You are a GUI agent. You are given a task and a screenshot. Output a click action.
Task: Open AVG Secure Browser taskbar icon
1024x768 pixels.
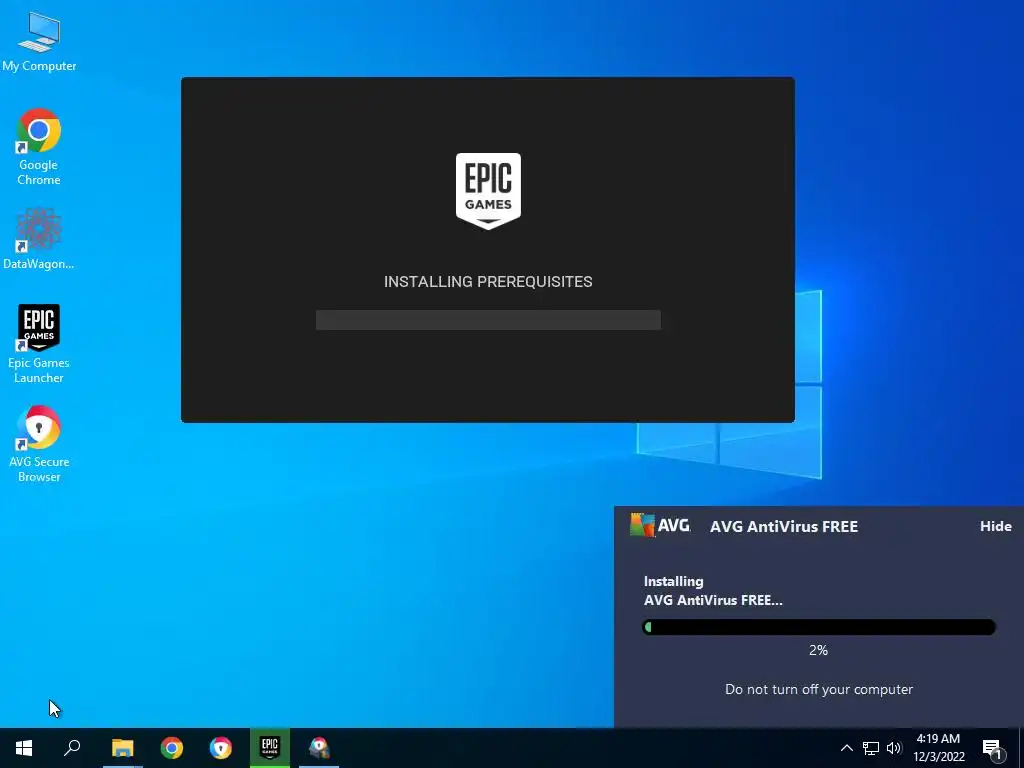tap(221, 748)
